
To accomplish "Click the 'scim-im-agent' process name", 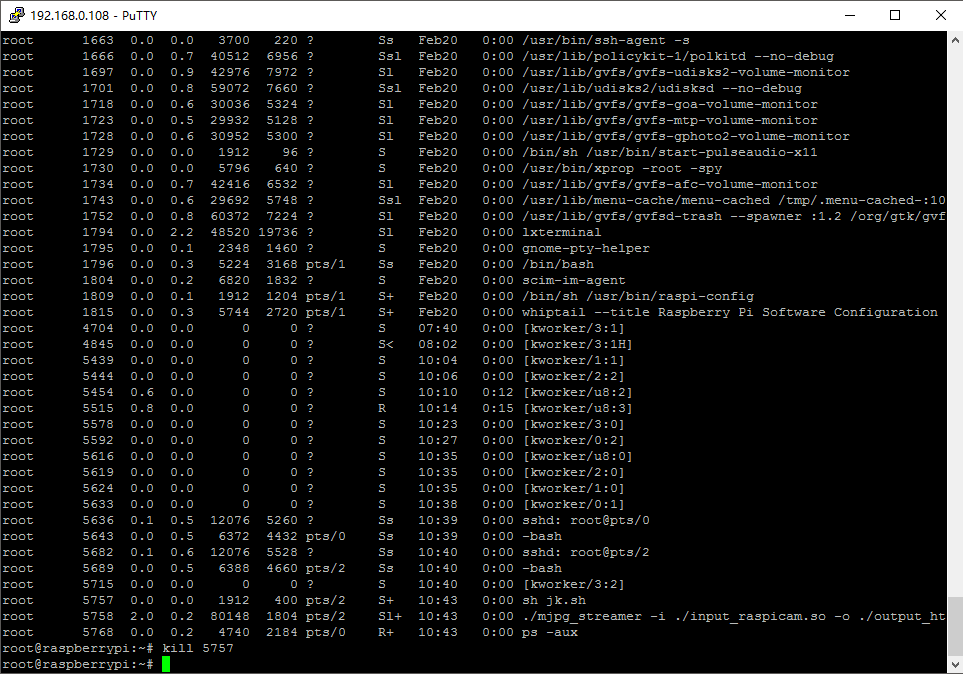I will [574, 280].
